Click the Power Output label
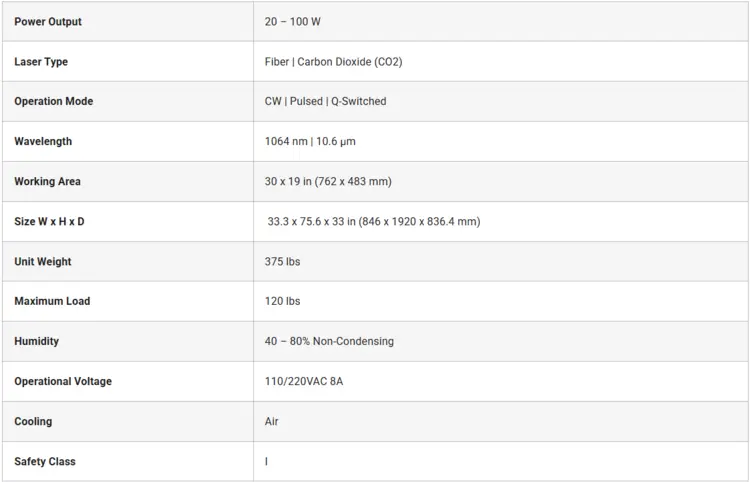Viewport: 750px width, 482px height. tap(48, 22)
